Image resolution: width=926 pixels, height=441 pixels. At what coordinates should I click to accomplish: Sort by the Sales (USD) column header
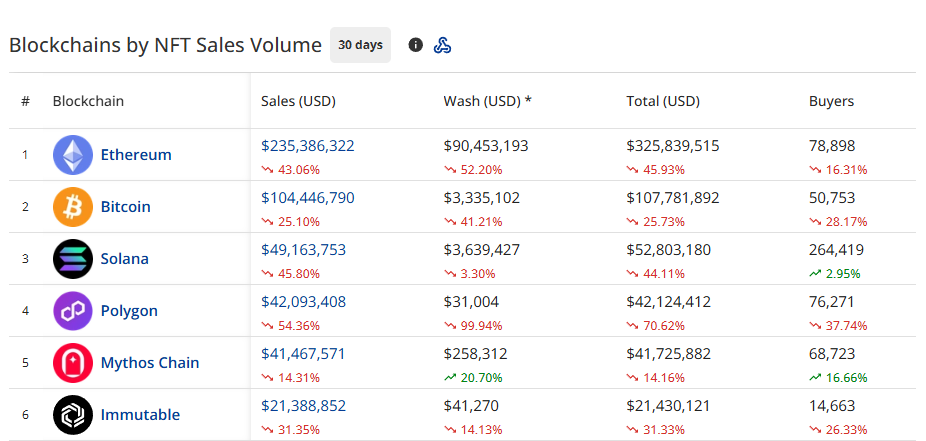pyautogui.click(x=298, y=101)
